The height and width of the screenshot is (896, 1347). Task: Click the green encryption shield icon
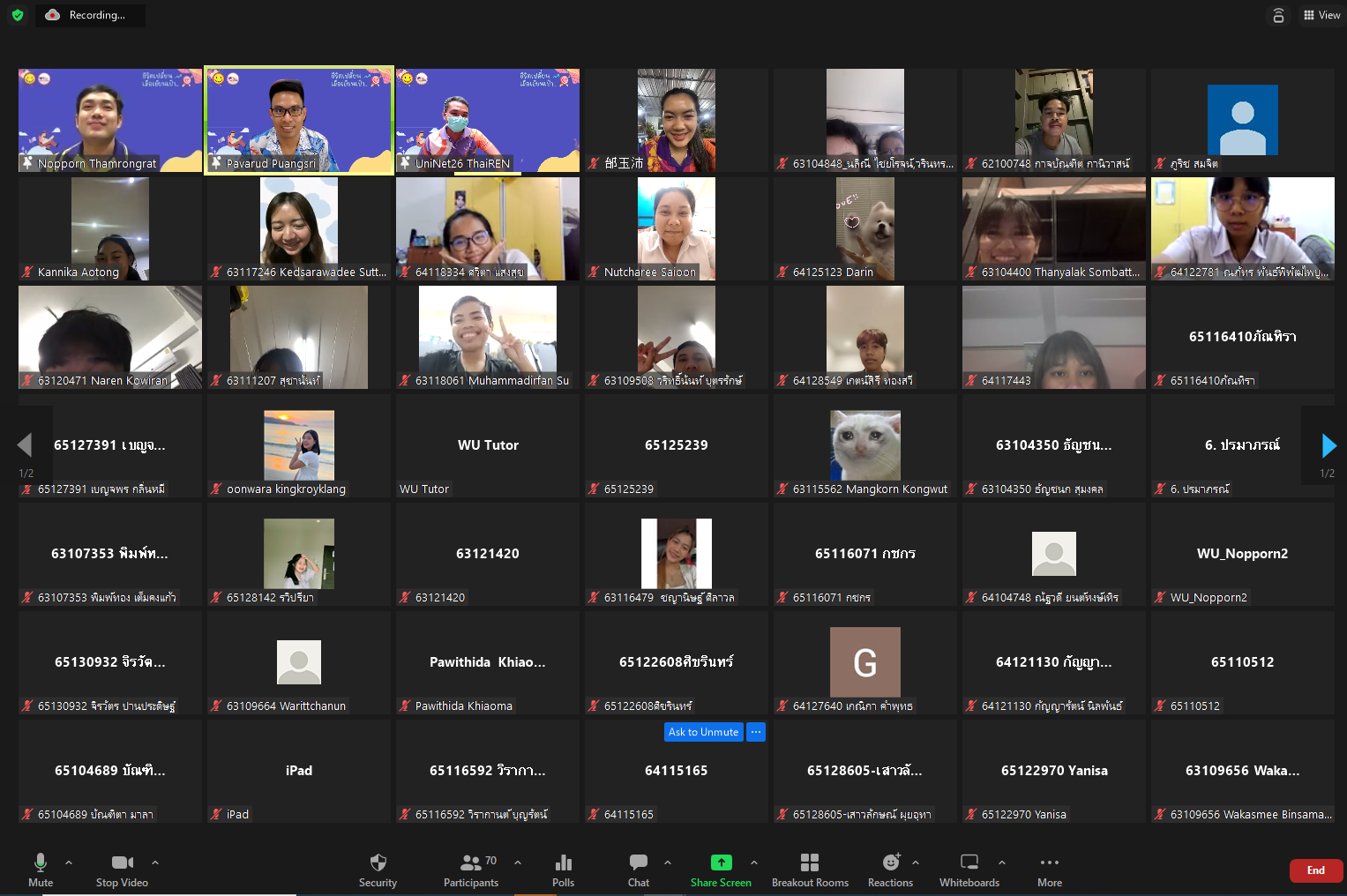click(18, 15)
